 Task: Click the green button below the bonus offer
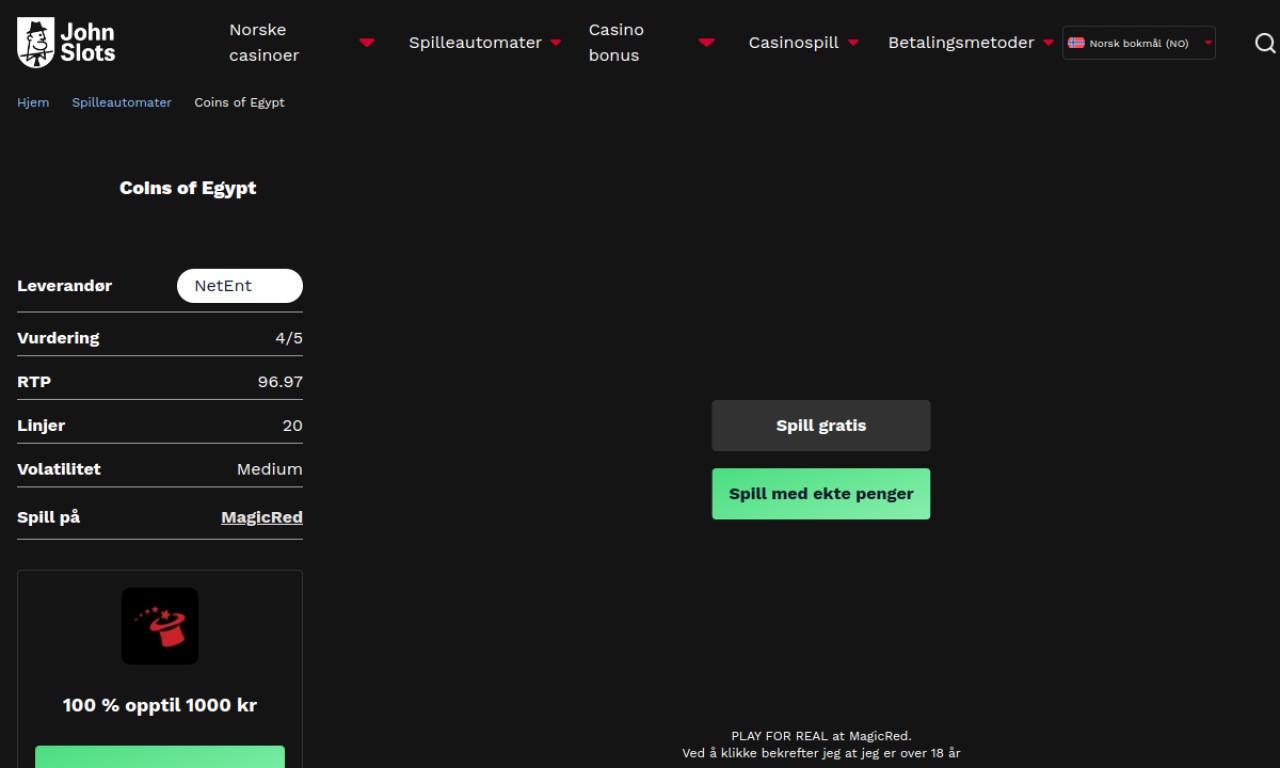click(x=160, y=756)
